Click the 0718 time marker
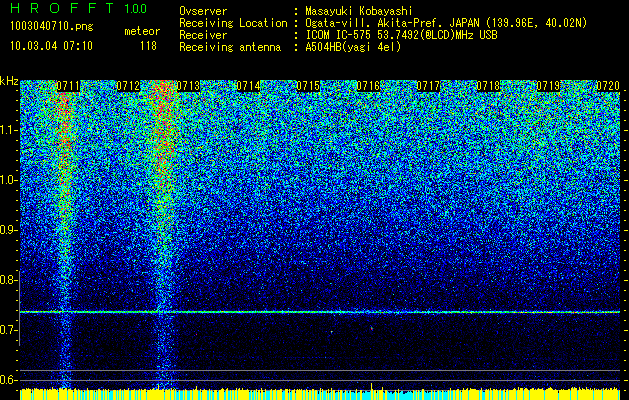 point(488,86)
